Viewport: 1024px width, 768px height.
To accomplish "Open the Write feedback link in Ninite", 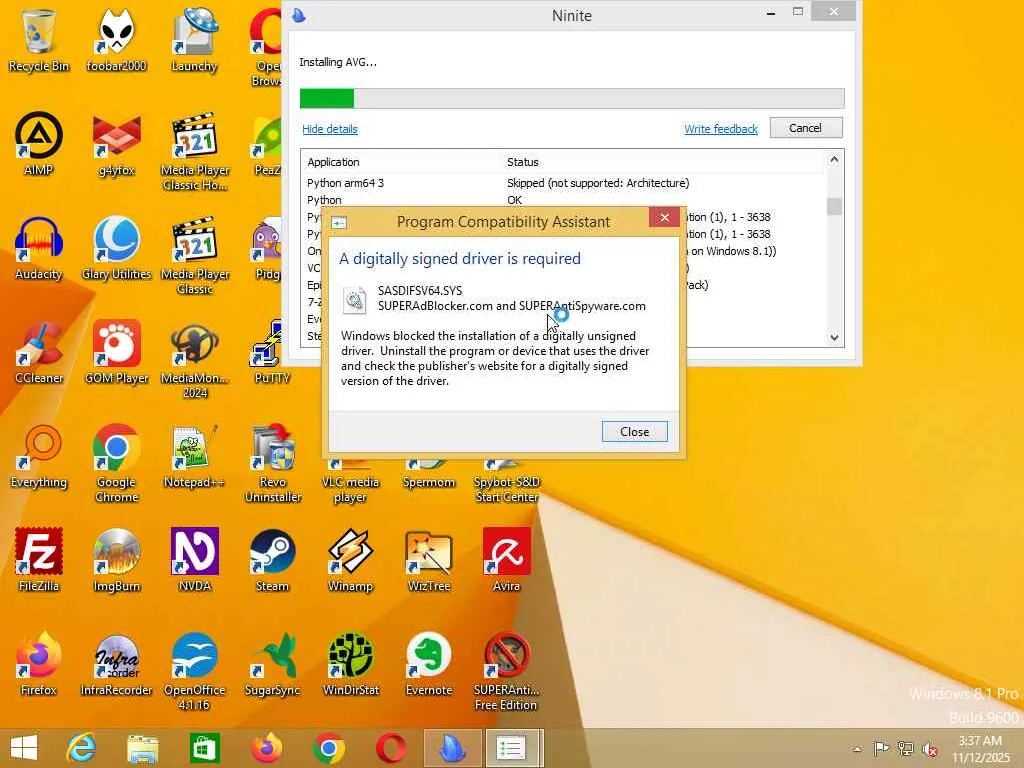I will coord(721,129).
